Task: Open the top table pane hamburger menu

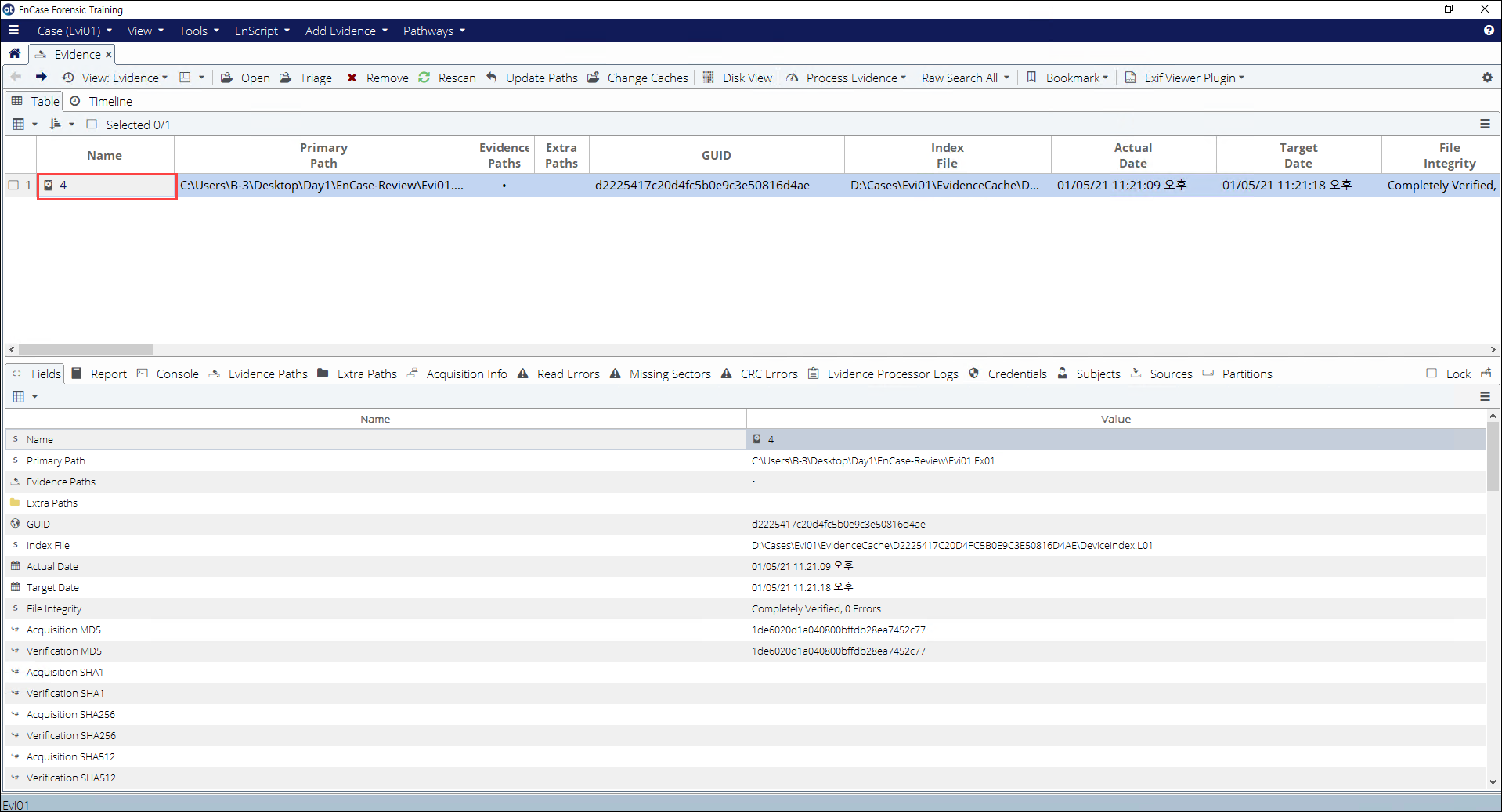Action: [1485, 124]
